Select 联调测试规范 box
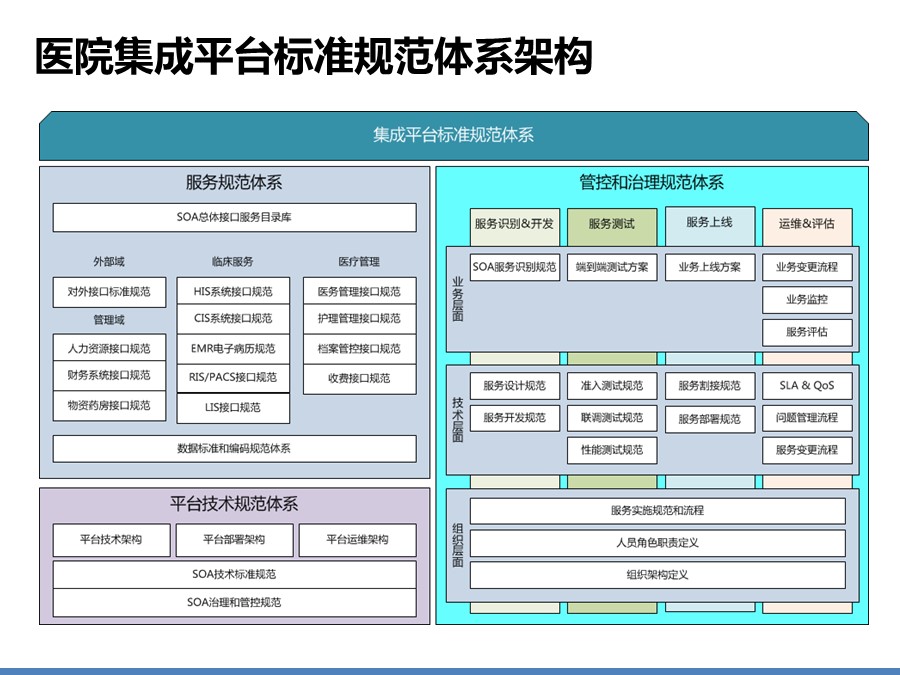The width and height of the screenshot is (900, 675). click(612, 418)
